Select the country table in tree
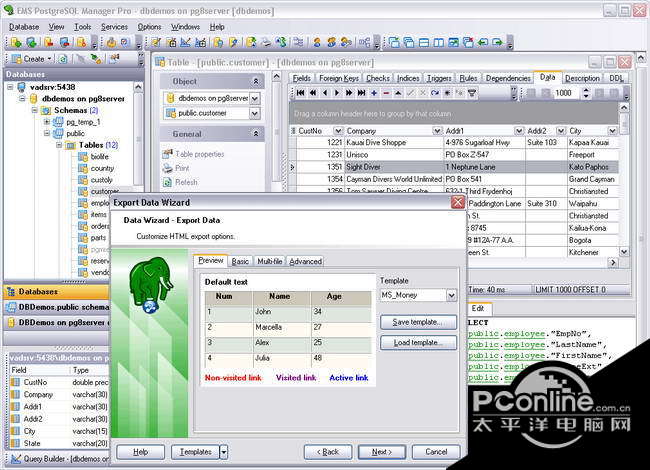Screen dimensions: 650x470 pyautogui.click(x=102, y=168)
